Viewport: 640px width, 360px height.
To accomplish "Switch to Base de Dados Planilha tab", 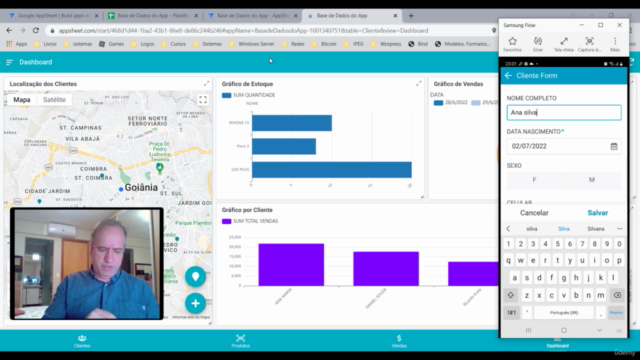I will tap(153, 16).
